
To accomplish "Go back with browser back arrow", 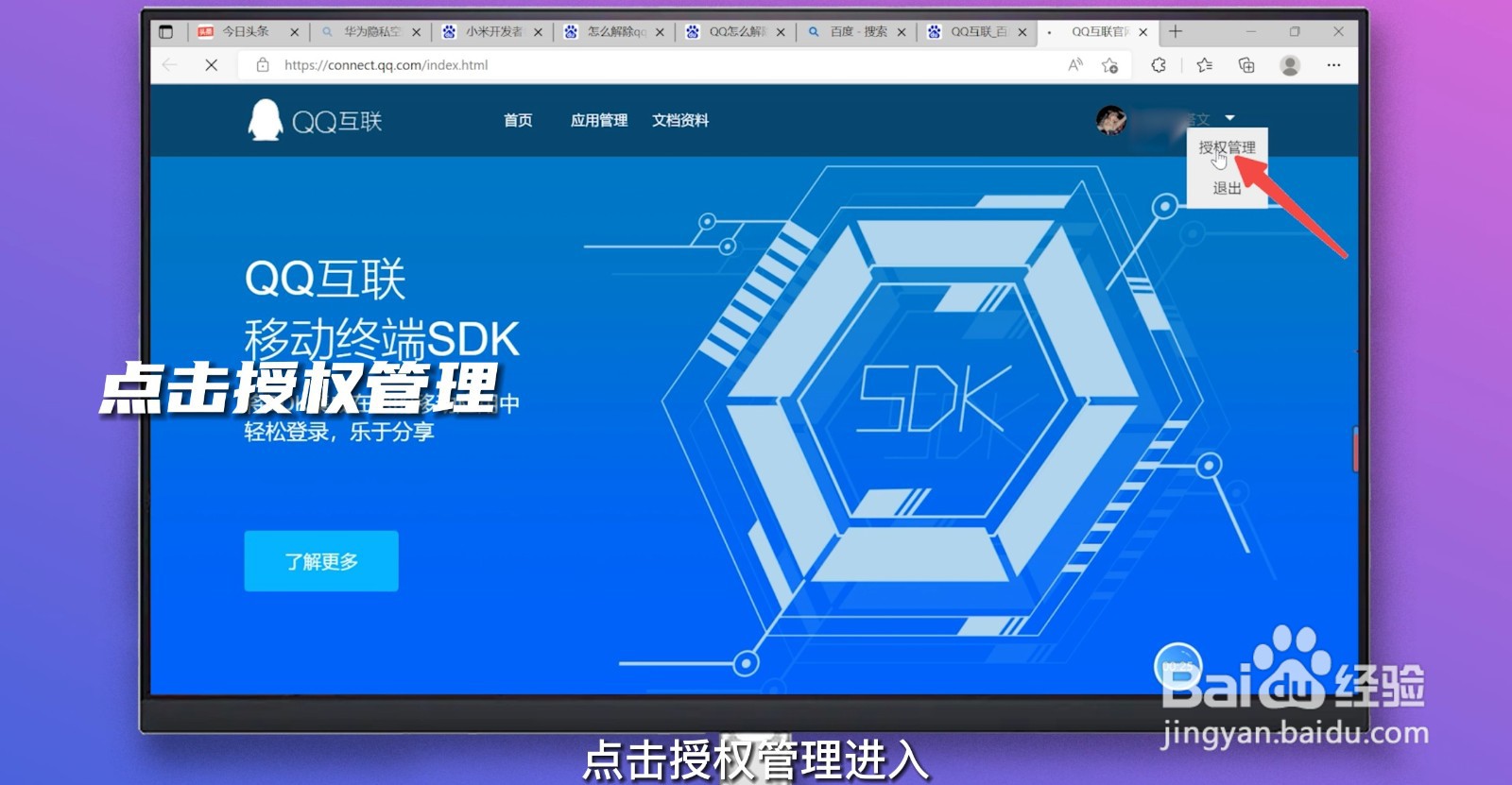I will (x=170, y=65).
